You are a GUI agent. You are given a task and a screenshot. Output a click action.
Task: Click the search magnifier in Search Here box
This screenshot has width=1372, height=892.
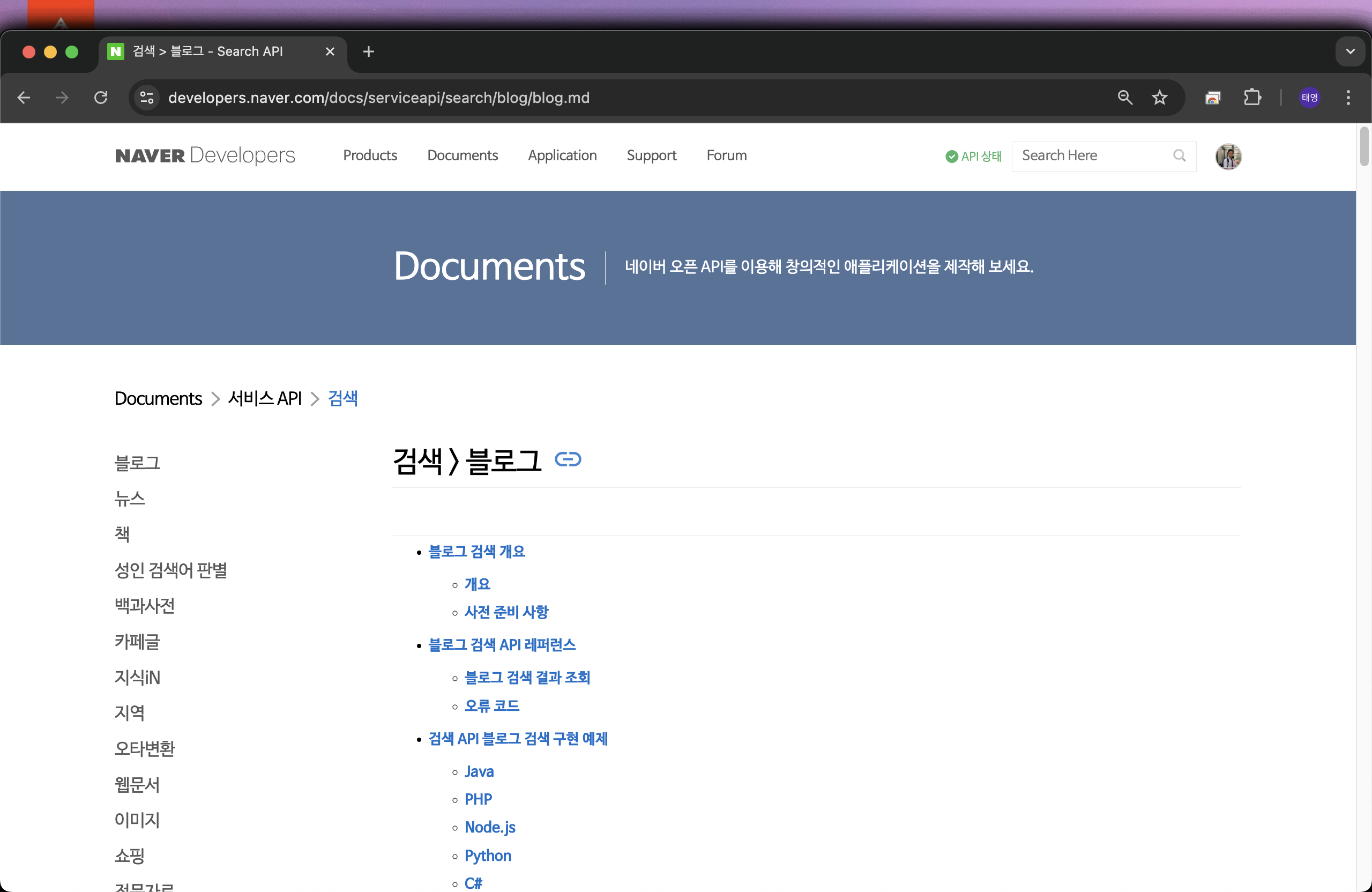tap(1180, 155)
